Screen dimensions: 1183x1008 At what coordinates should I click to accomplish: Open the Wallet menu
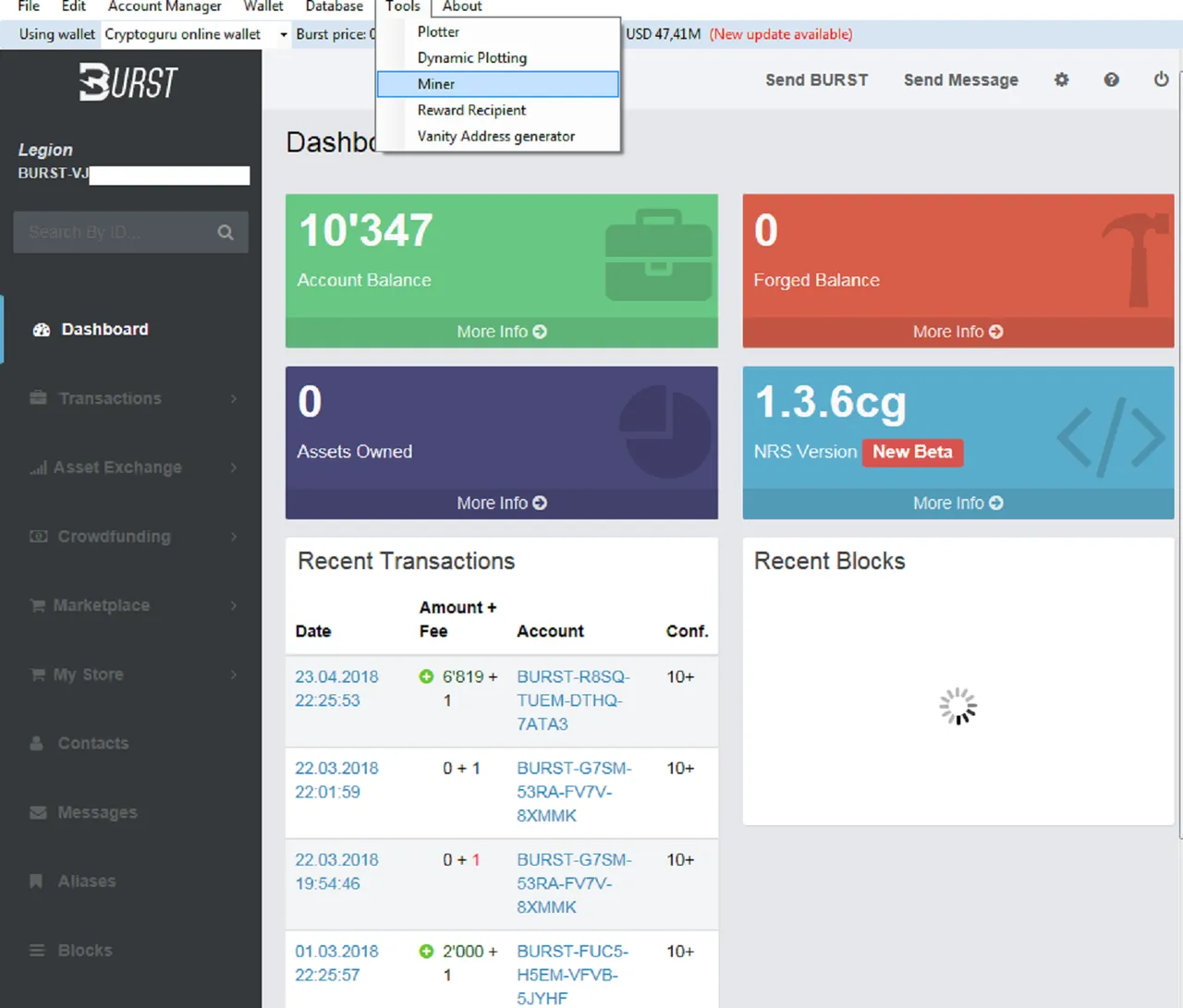263,6
